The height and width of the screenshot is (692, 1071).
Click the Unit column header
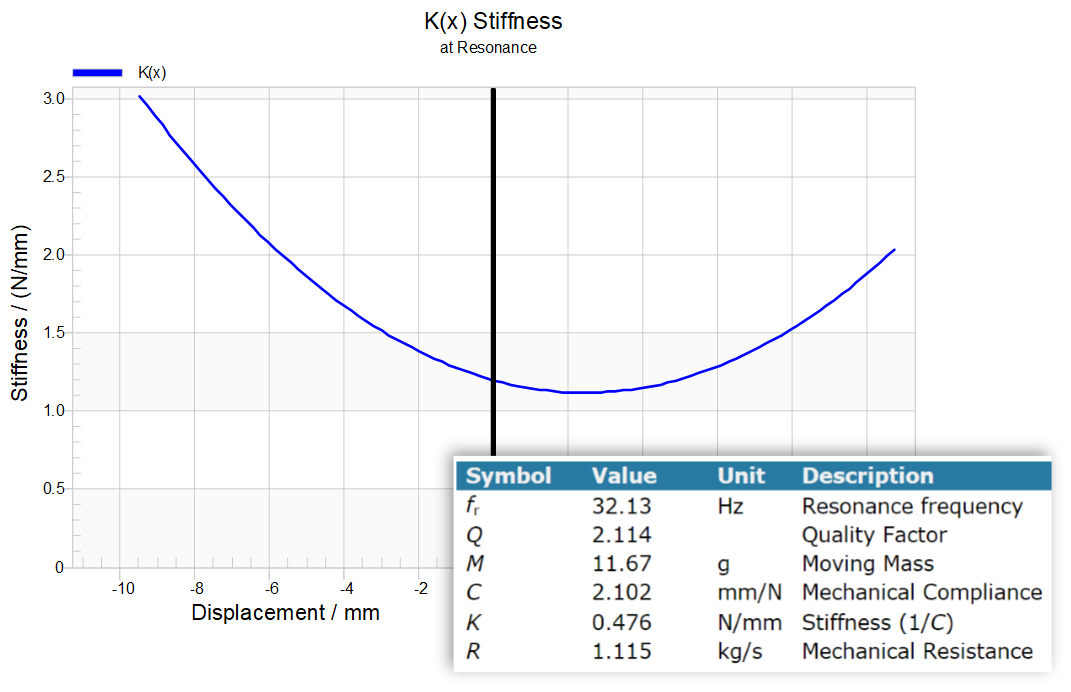741,476
